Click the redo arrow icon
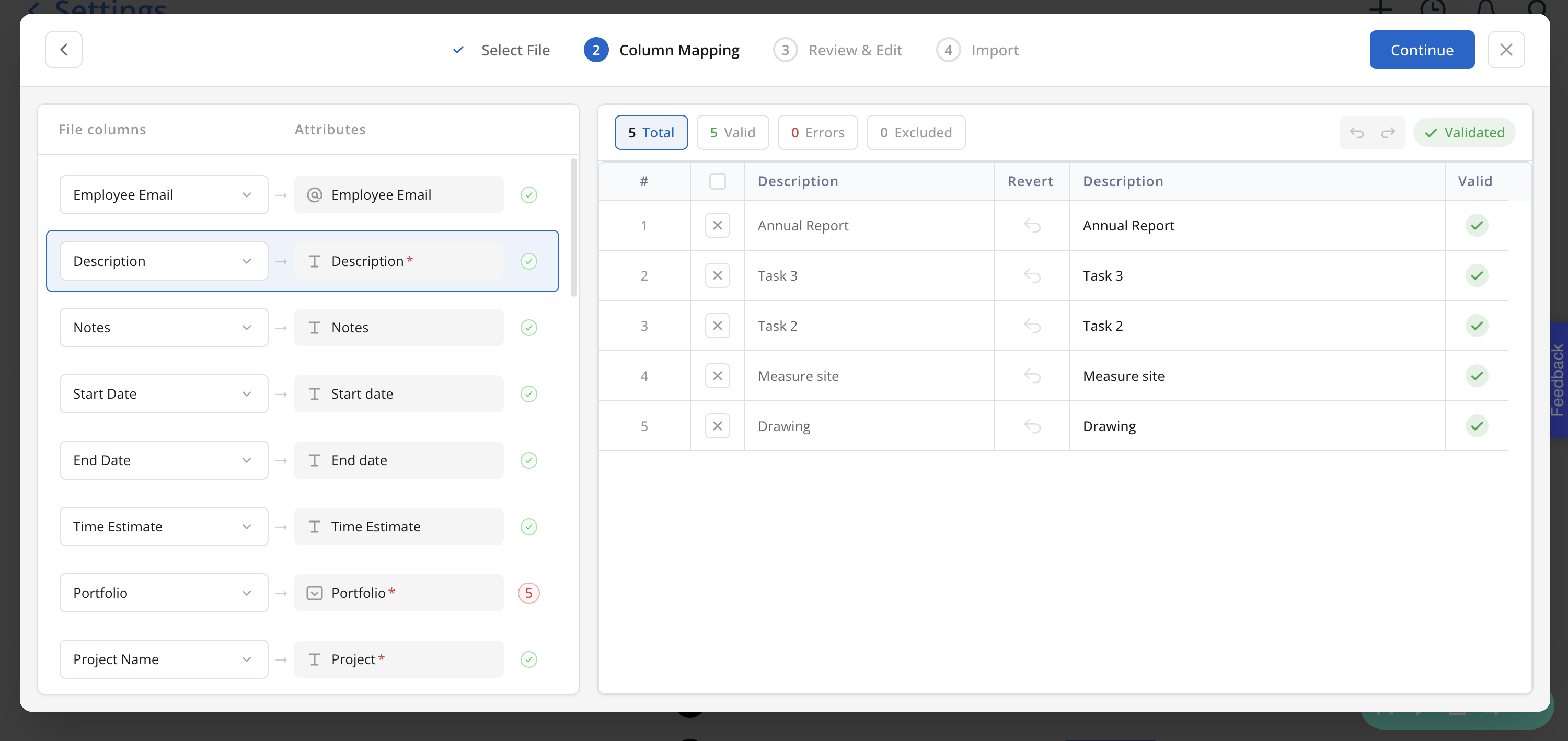This screenshot has width=1568, height=741. (1388, 133)
